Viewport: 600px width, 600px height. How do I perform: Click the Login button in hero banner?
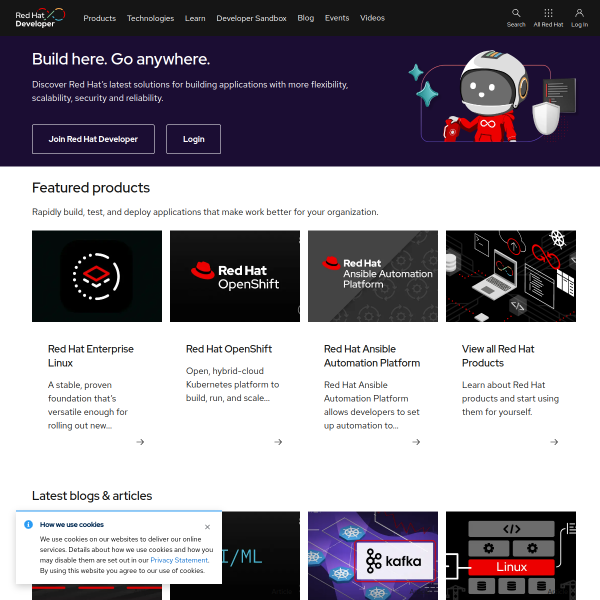click(x=194, y=139)
